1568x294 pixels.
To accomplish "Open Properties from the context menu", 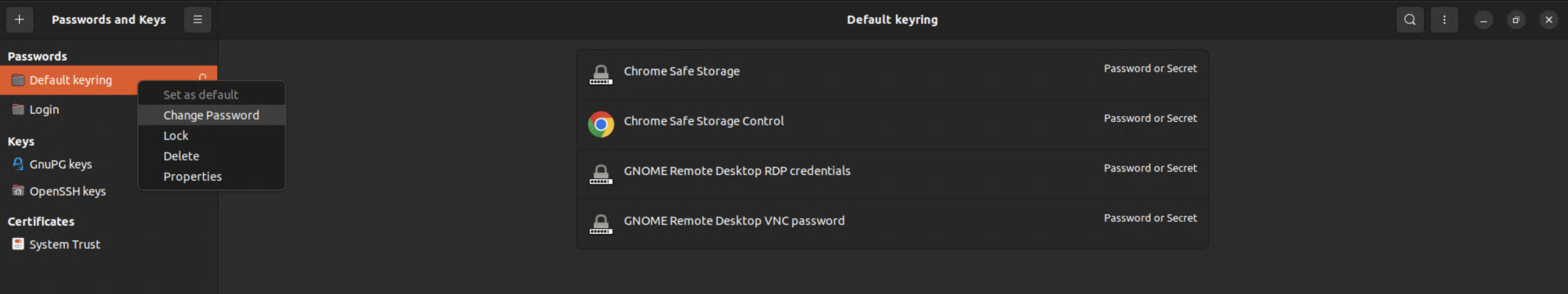I will click(193, 176).
